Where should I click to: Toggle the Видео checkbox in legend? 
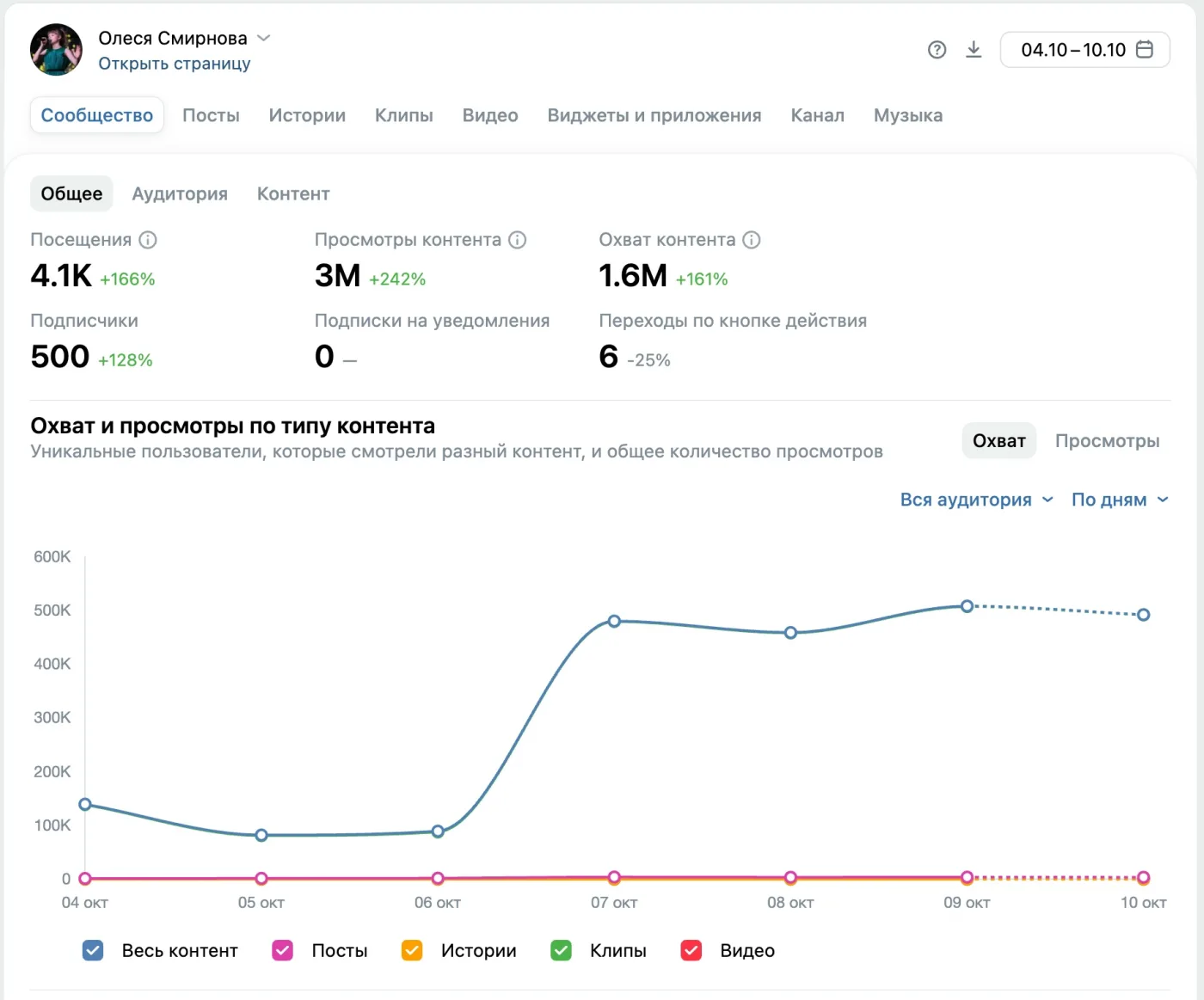tap(691, 950)
